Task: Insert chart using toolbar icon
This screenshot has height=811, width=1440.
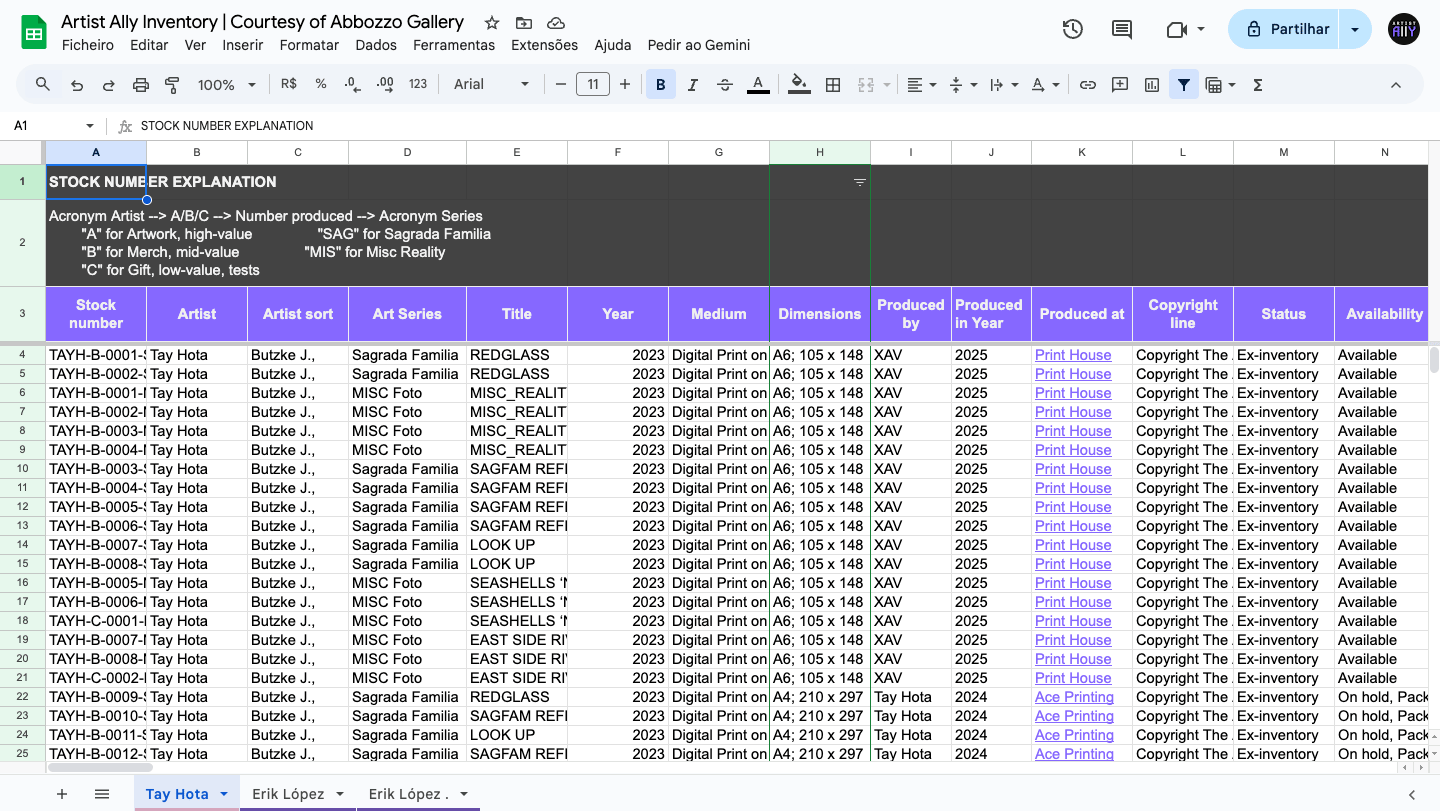Action: tap(1152, 85)
